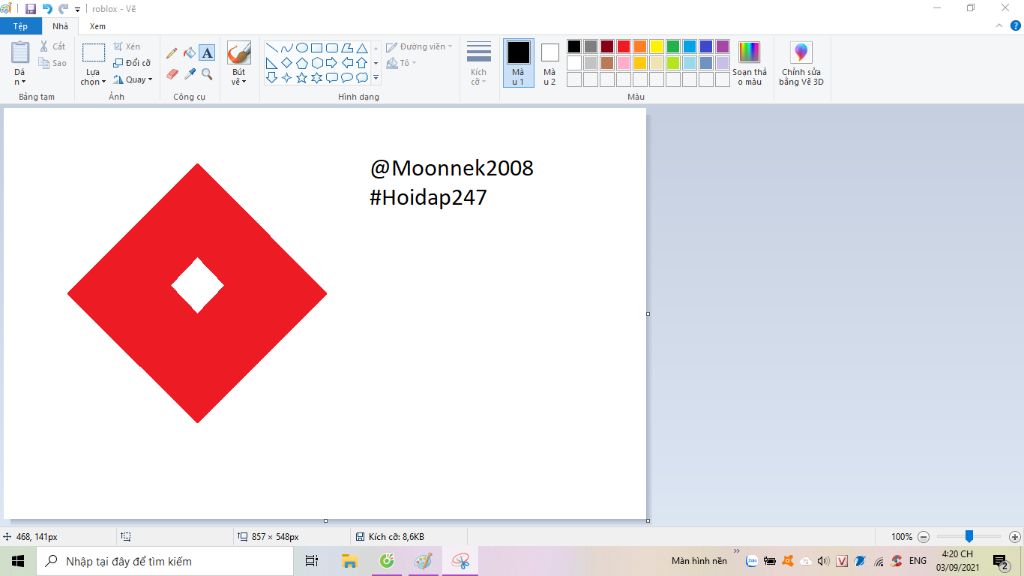Open Chỉnh sửa bằng Vẽ 3D

click(x=801, y=63)
